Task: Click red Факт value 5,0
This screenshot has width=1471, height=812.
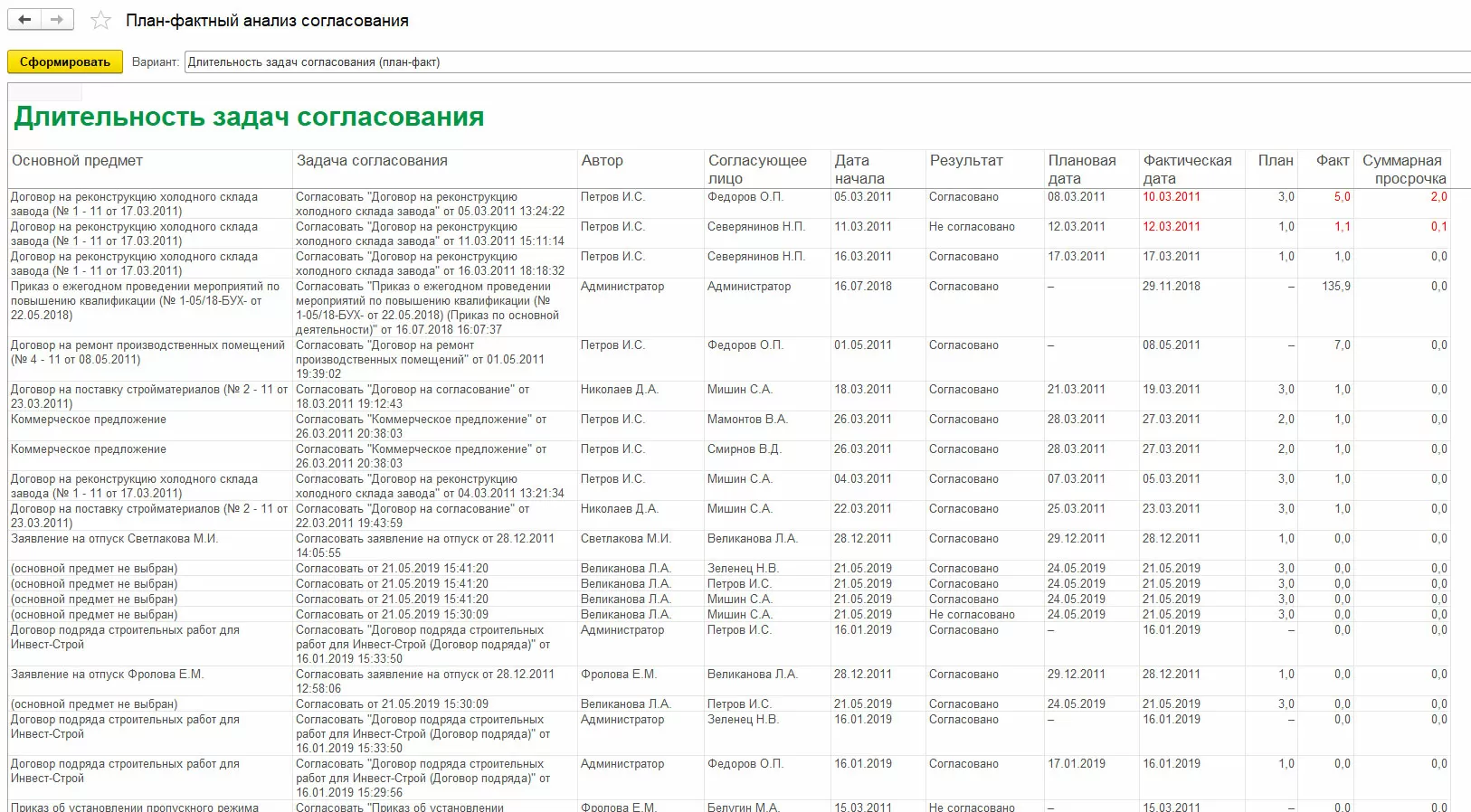Action: pos(1342,197)
